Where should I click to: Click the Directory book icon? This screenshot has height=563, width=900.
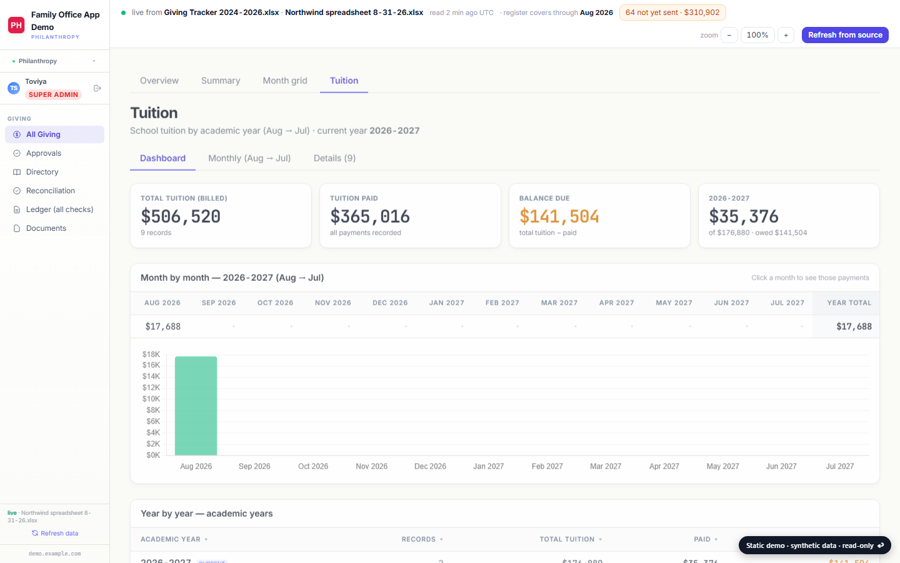(x=17, y=172)
